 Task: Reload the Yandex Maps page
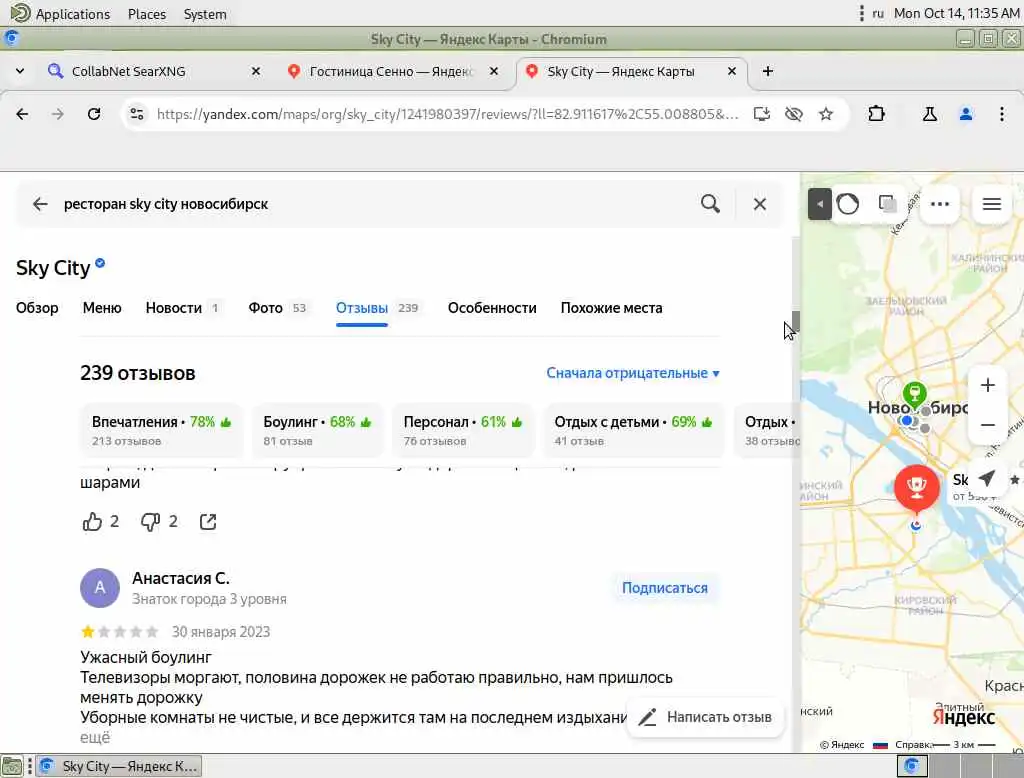click(x=94, y=114)
